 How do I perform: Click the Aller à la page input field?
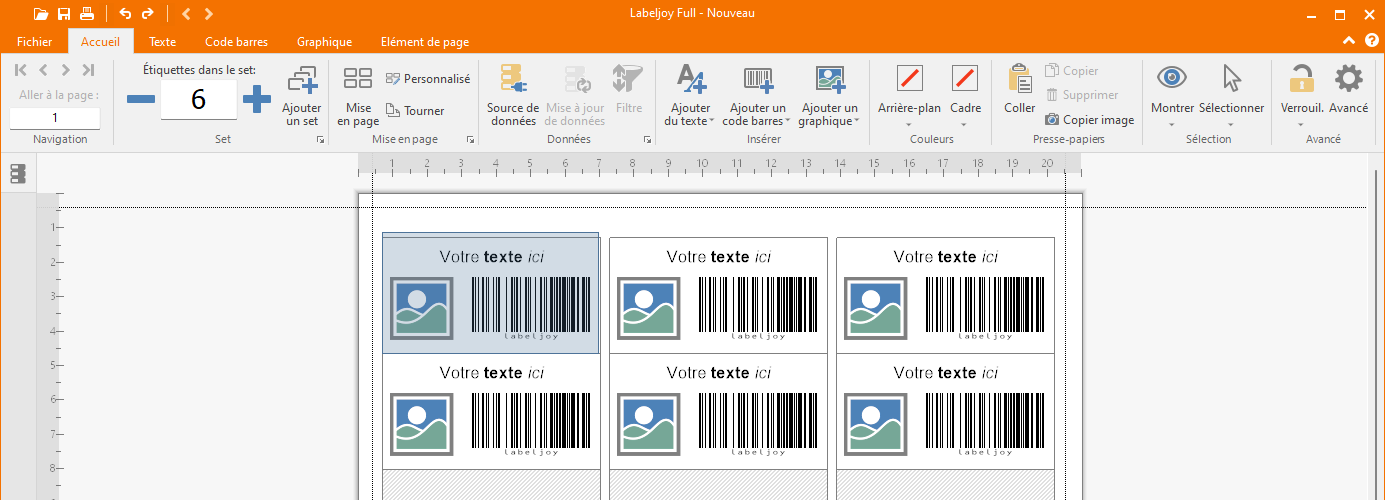tap(55, 118)
